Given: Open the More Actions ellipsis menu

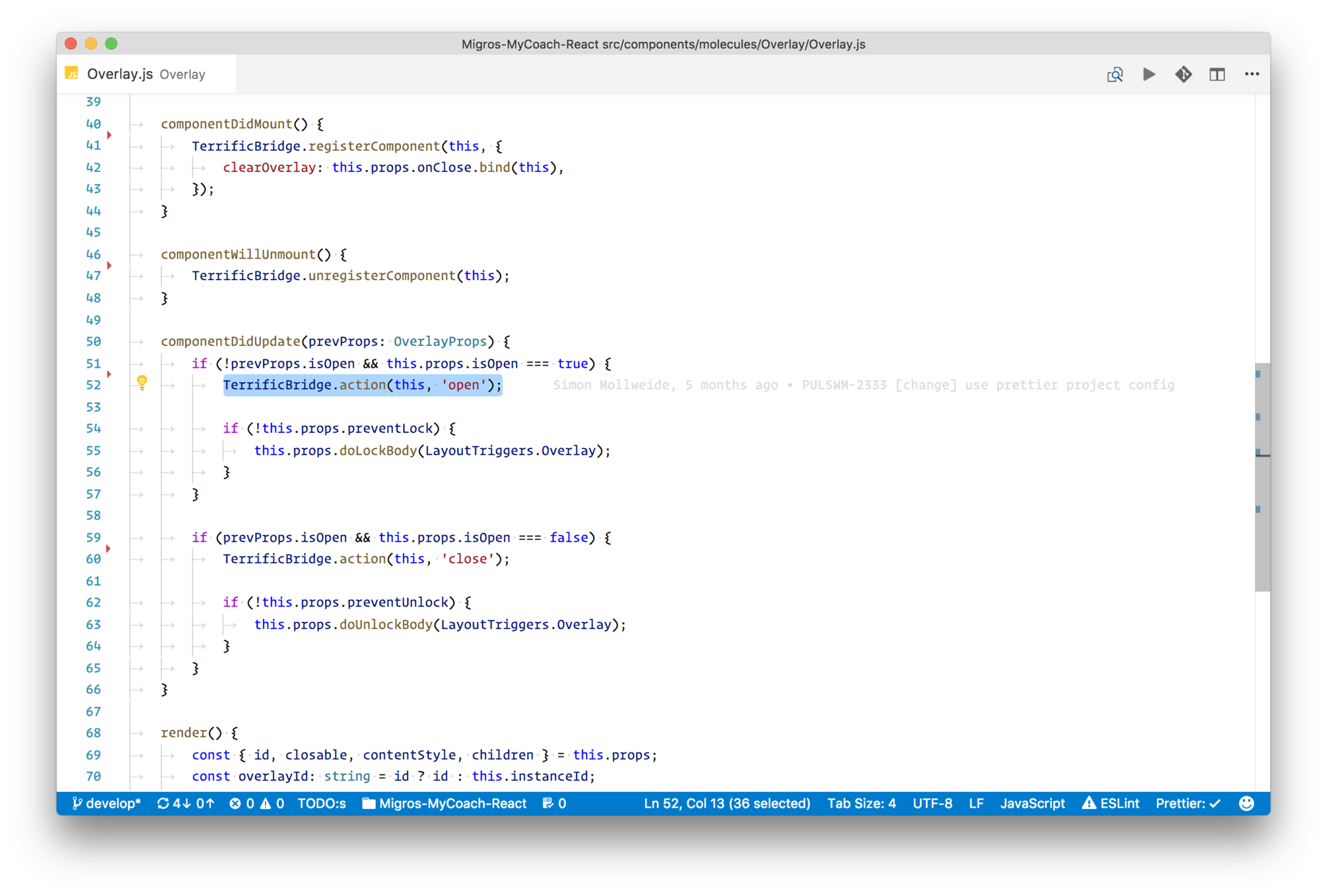Looking at the screenshot, I should click(1252, 74).
